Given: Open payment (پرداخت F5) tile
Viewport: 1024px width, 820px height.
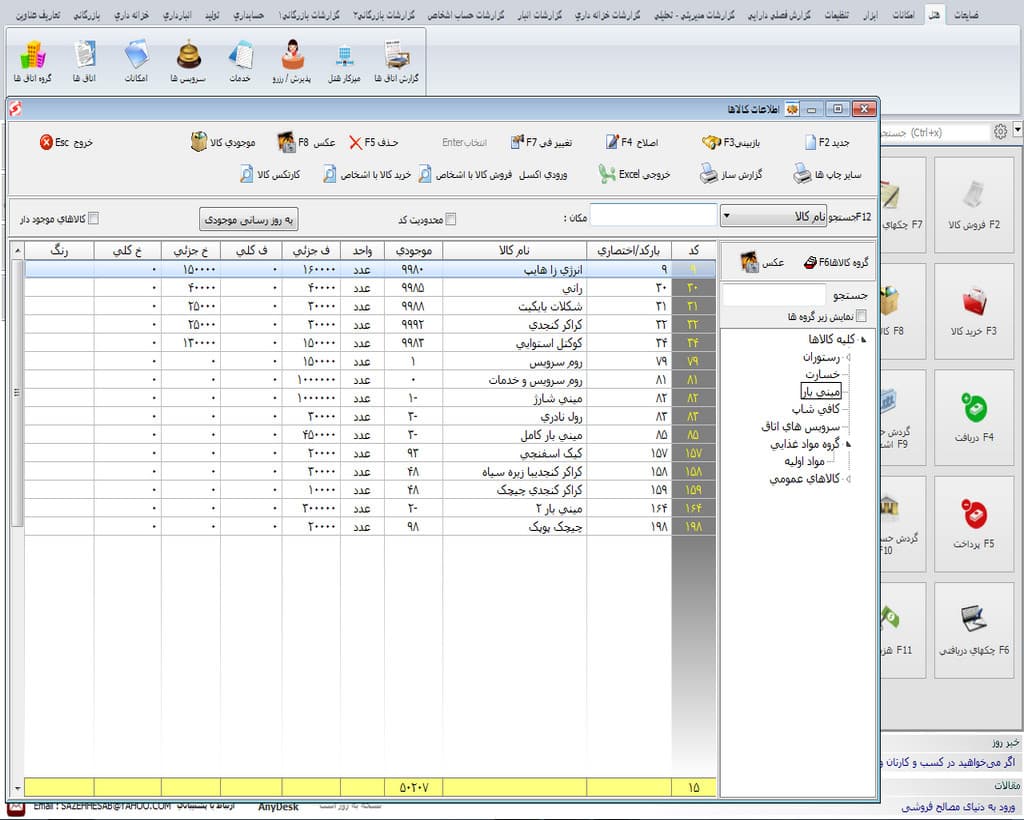Looking at the screenshot, I should click(x=974, y=524).
